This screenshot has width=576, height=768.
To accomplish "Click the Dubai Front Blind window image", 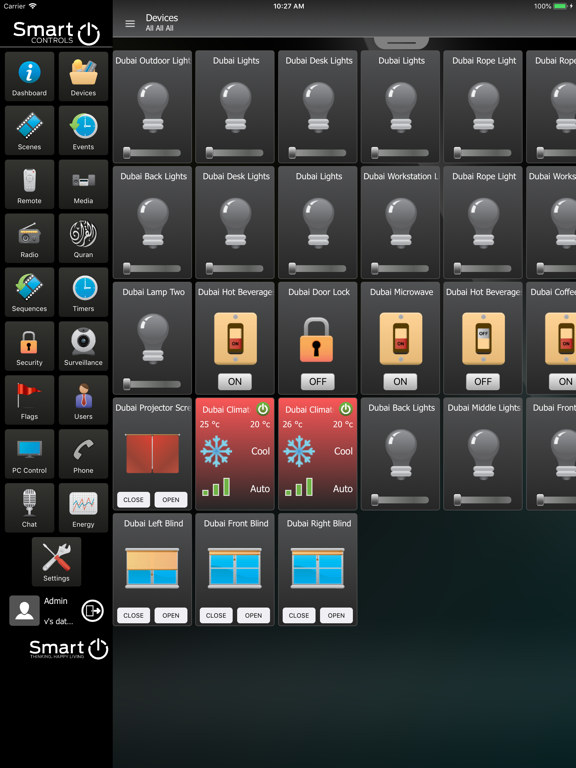I will tap(235, 568).
